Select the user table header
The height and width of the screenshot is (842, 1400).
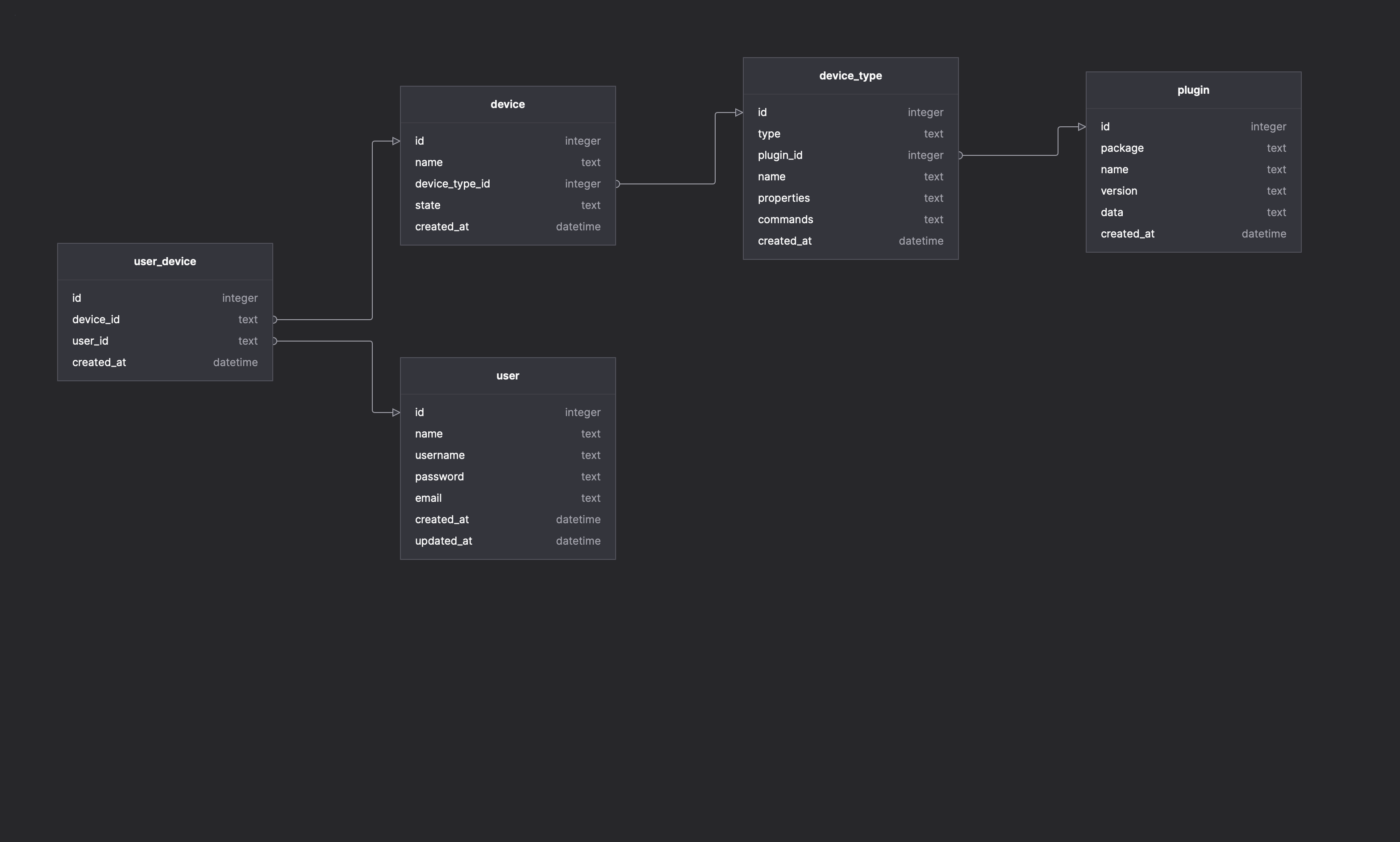click(x=508, y=375)
